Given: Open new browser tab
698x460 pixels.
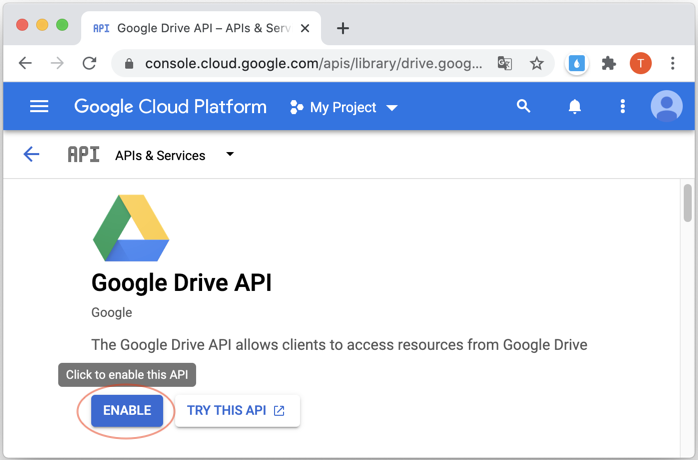Looking at the screenshot, I should 343,28.
